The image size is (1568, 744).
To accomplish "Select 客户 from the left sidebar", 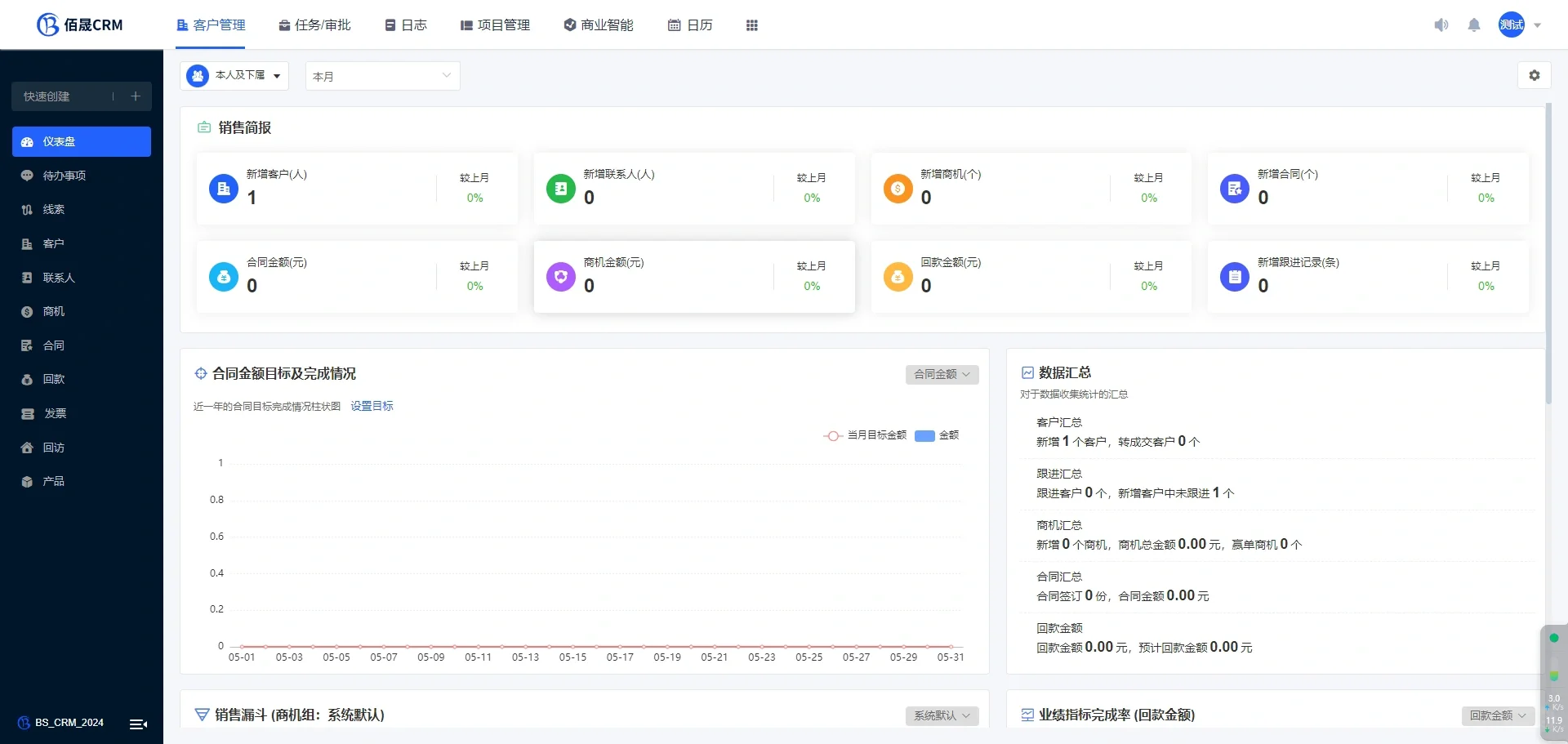I will [x=54, y=243].
